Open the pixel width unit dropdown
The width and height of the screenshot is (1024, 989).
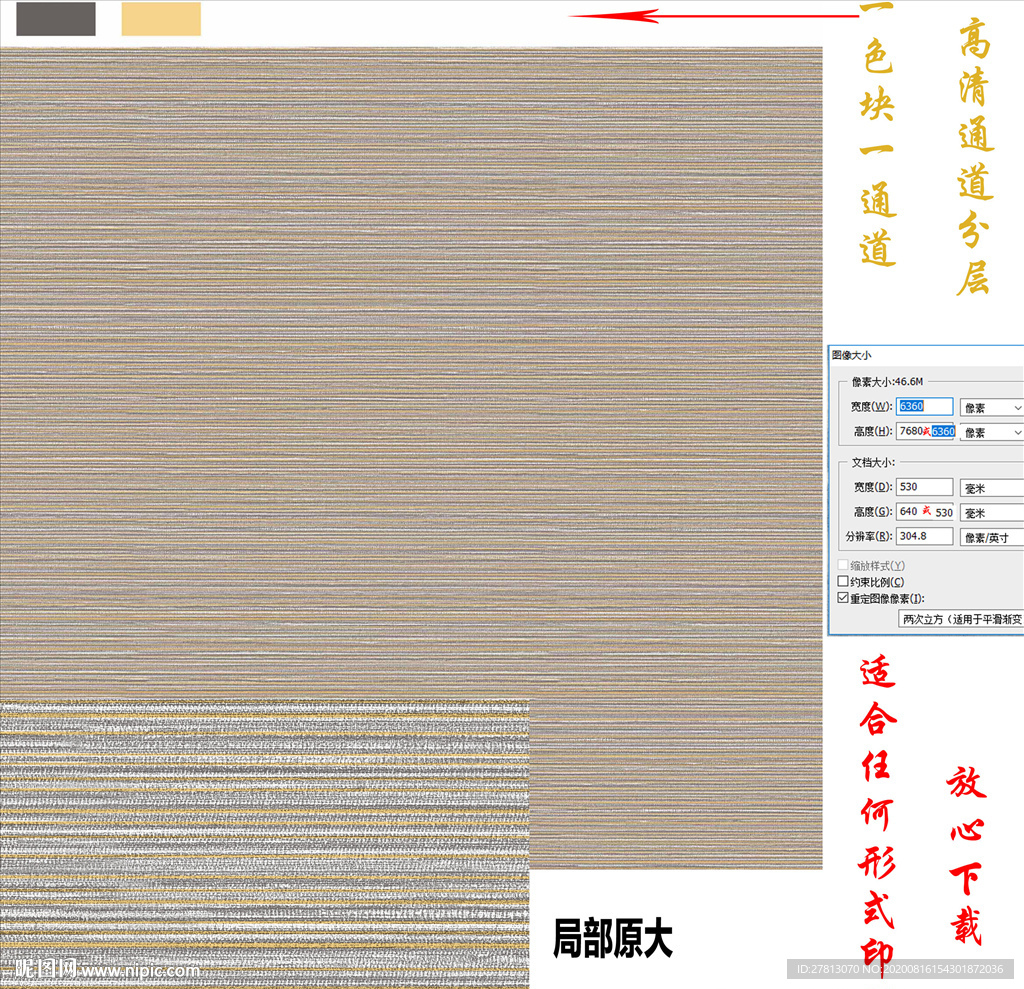(x=991, y=408)
